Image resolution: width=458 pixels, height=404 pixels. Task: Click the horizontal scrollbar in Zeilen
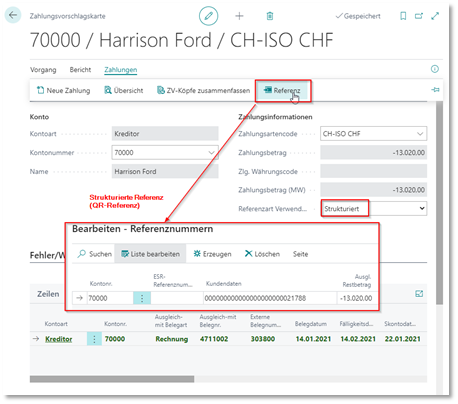click(x=112, y=379)
